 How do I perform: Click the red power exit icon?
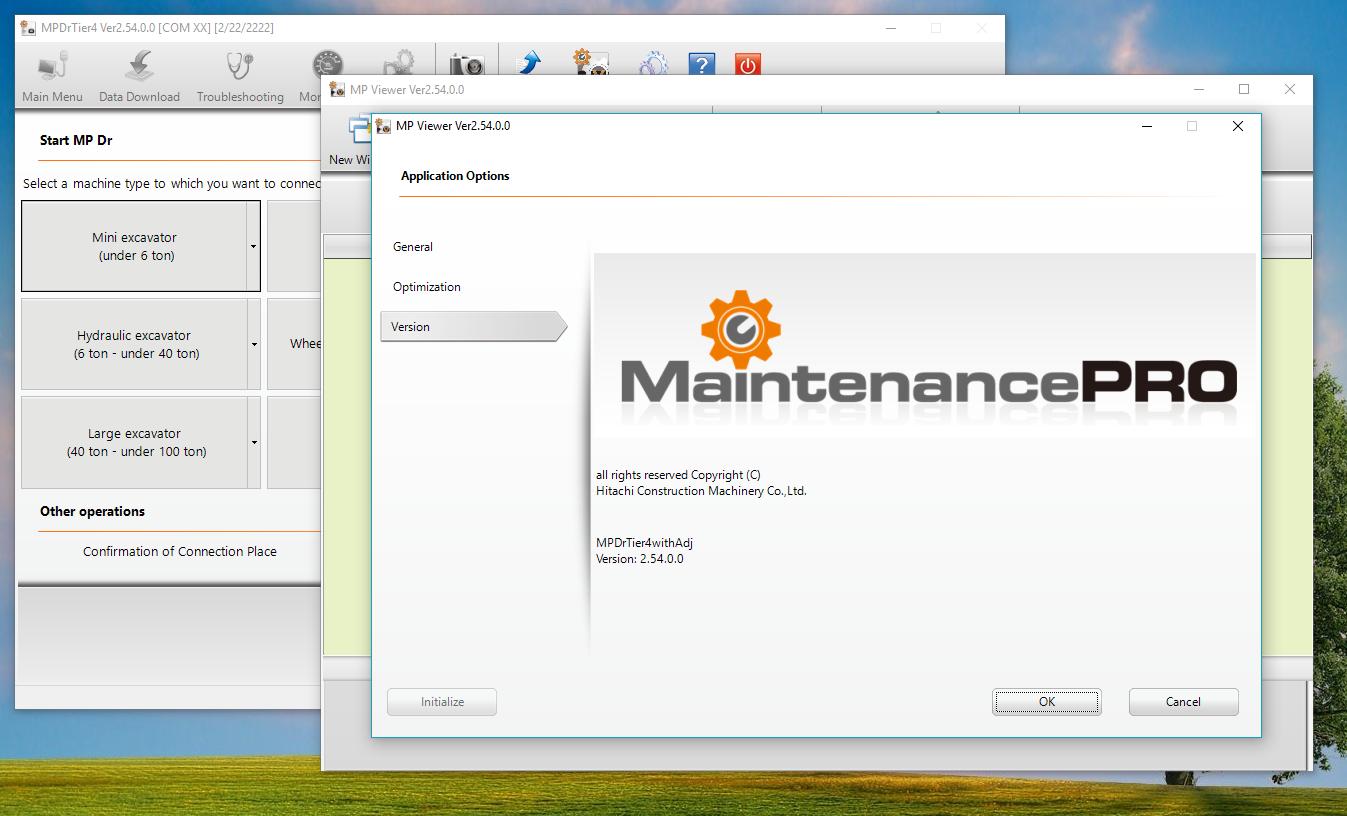(747, 65)
